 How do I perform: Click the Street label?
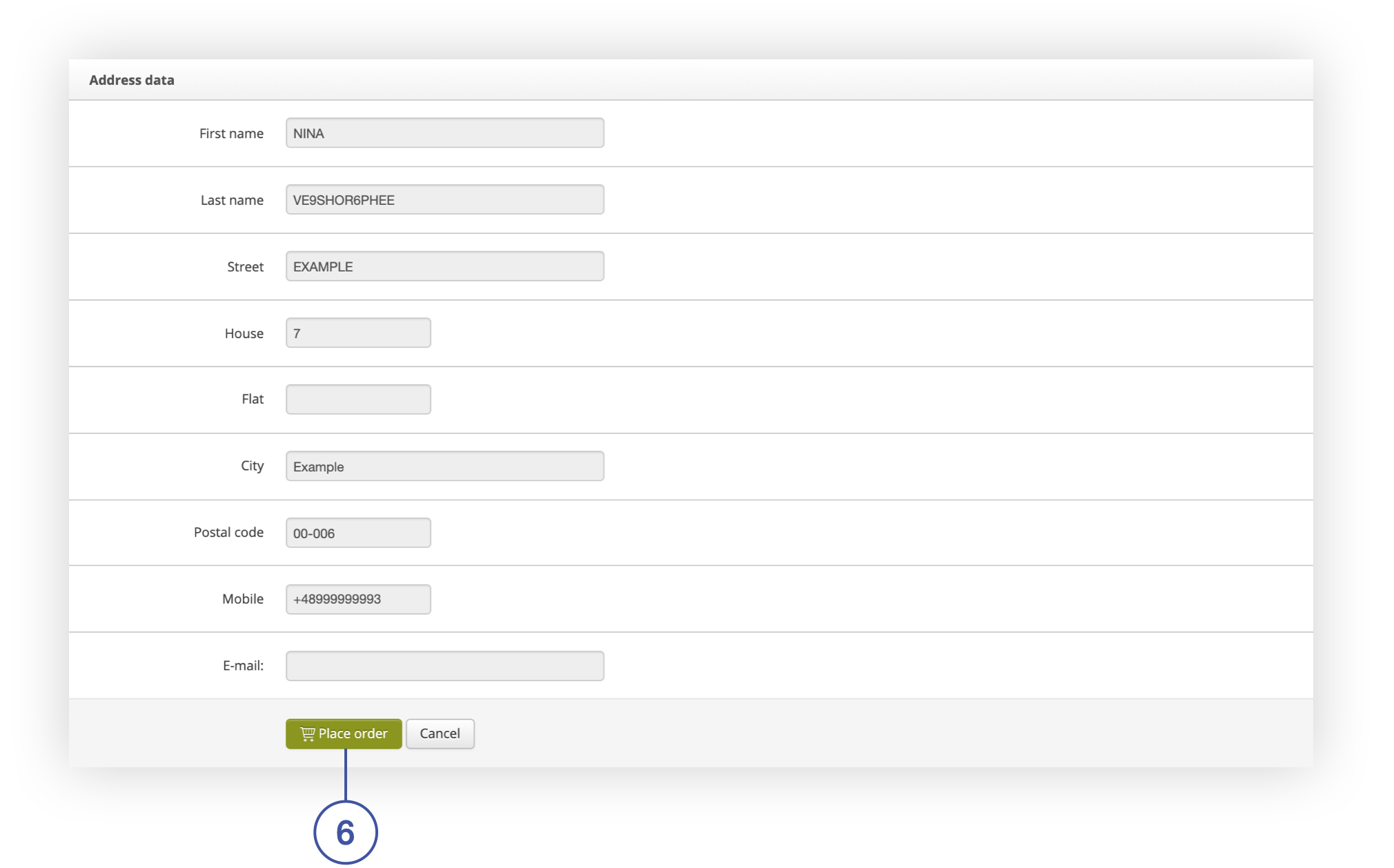click(x=245, y=266)
